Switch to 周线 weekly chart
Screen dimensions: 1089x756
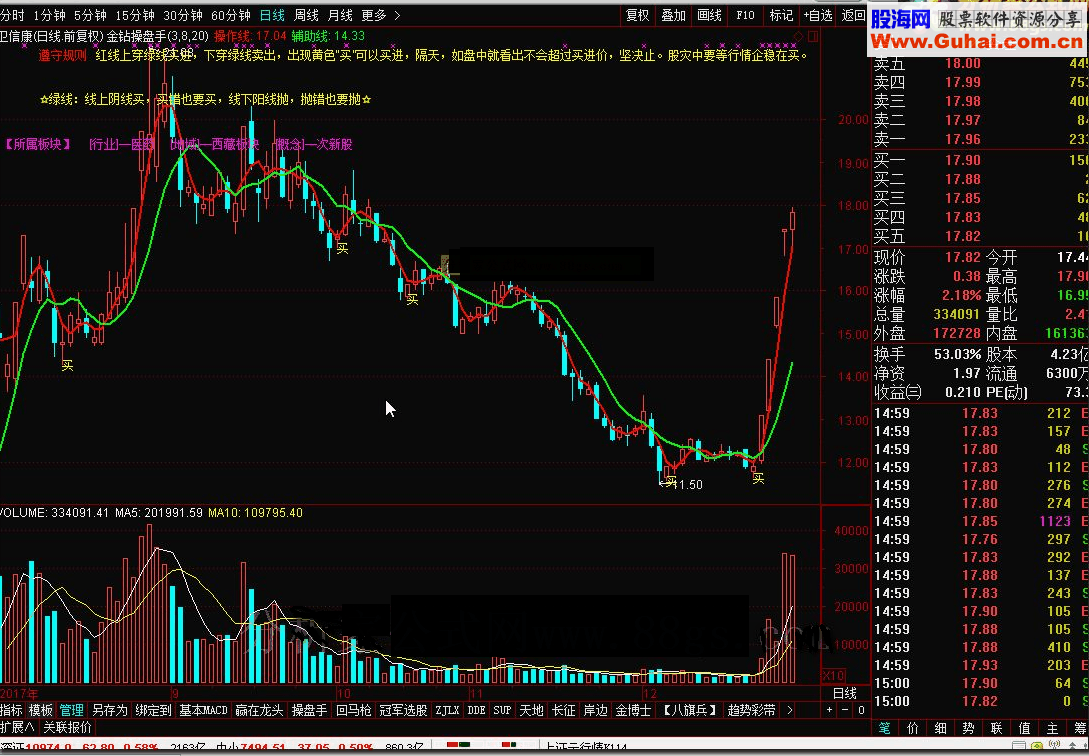[x=306, y=15]
